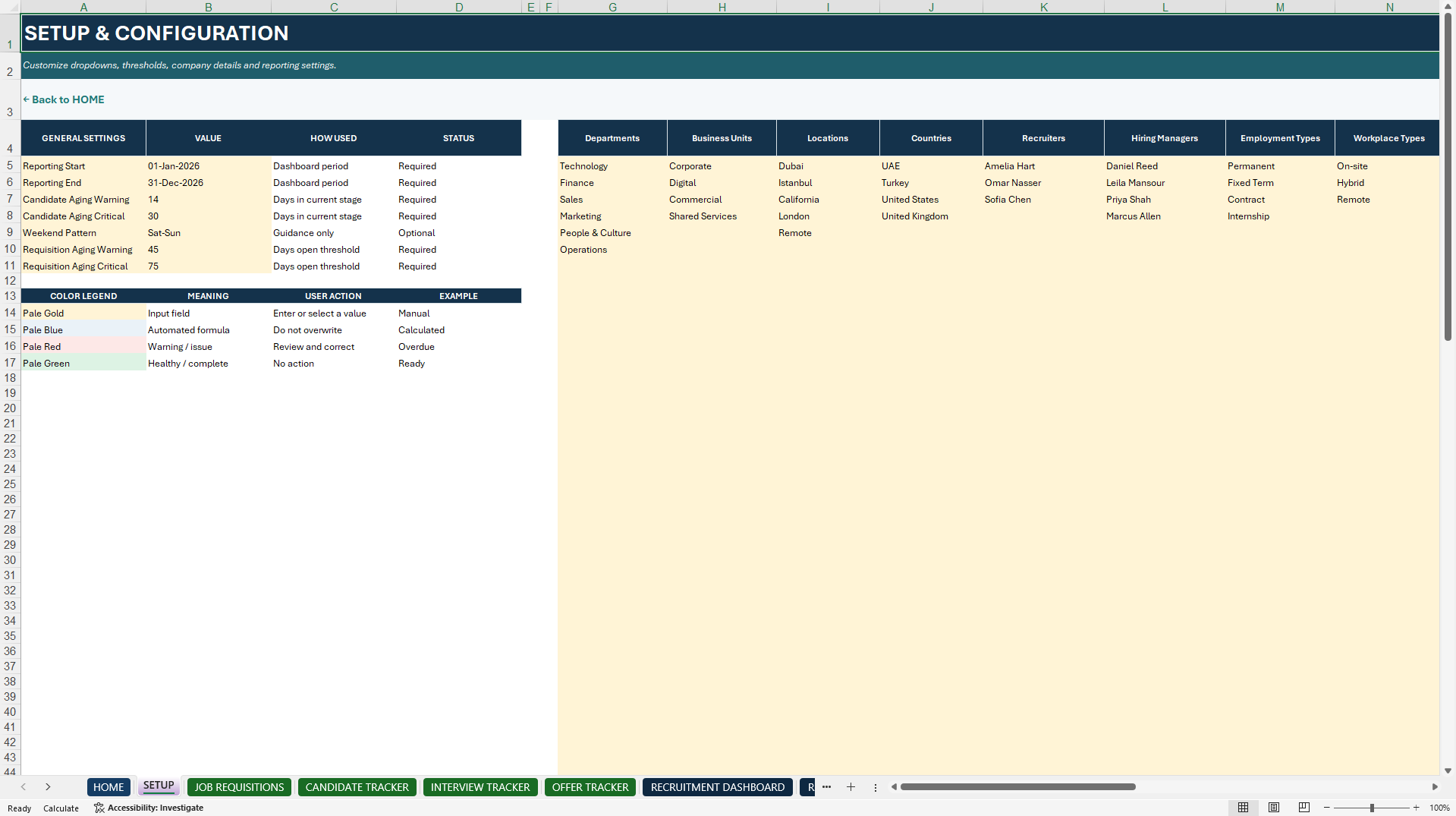Select column A header

point(83,7)
